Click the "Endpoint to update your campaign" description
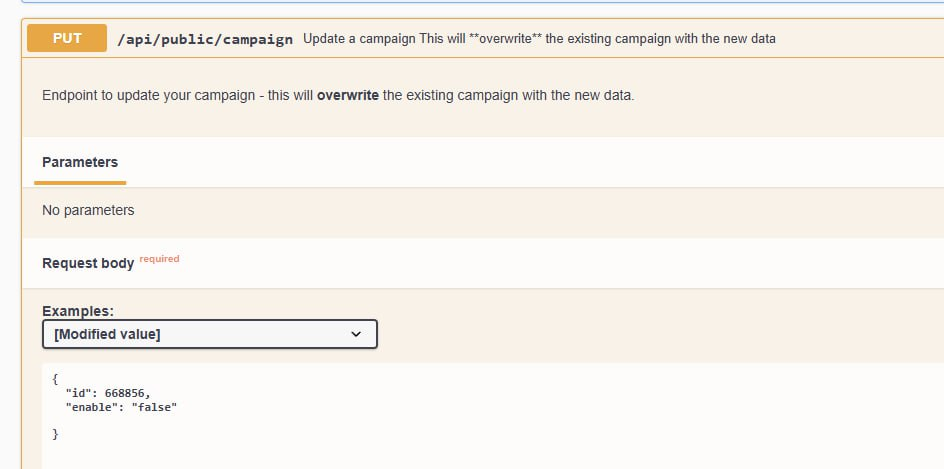944x469 pixels. point(338,96)
